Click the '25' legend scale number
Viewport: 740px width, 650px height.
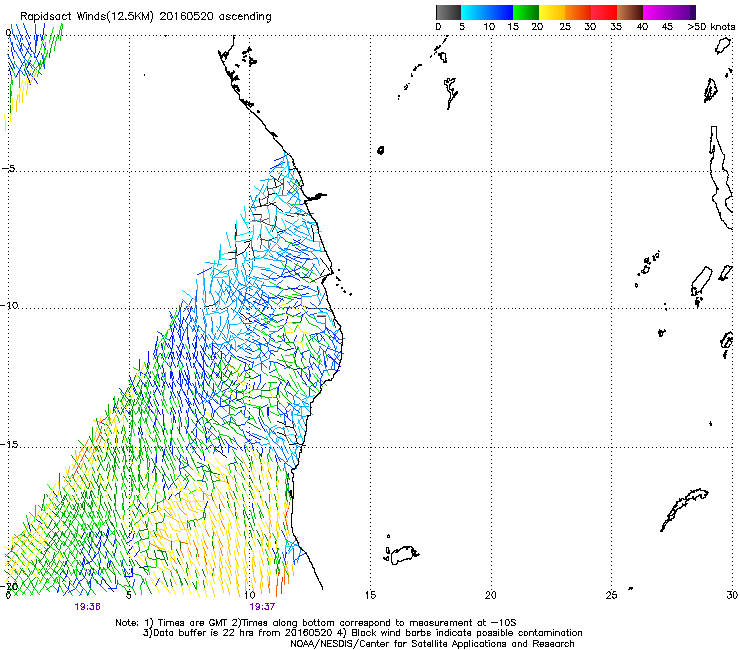tap(565, 27)
